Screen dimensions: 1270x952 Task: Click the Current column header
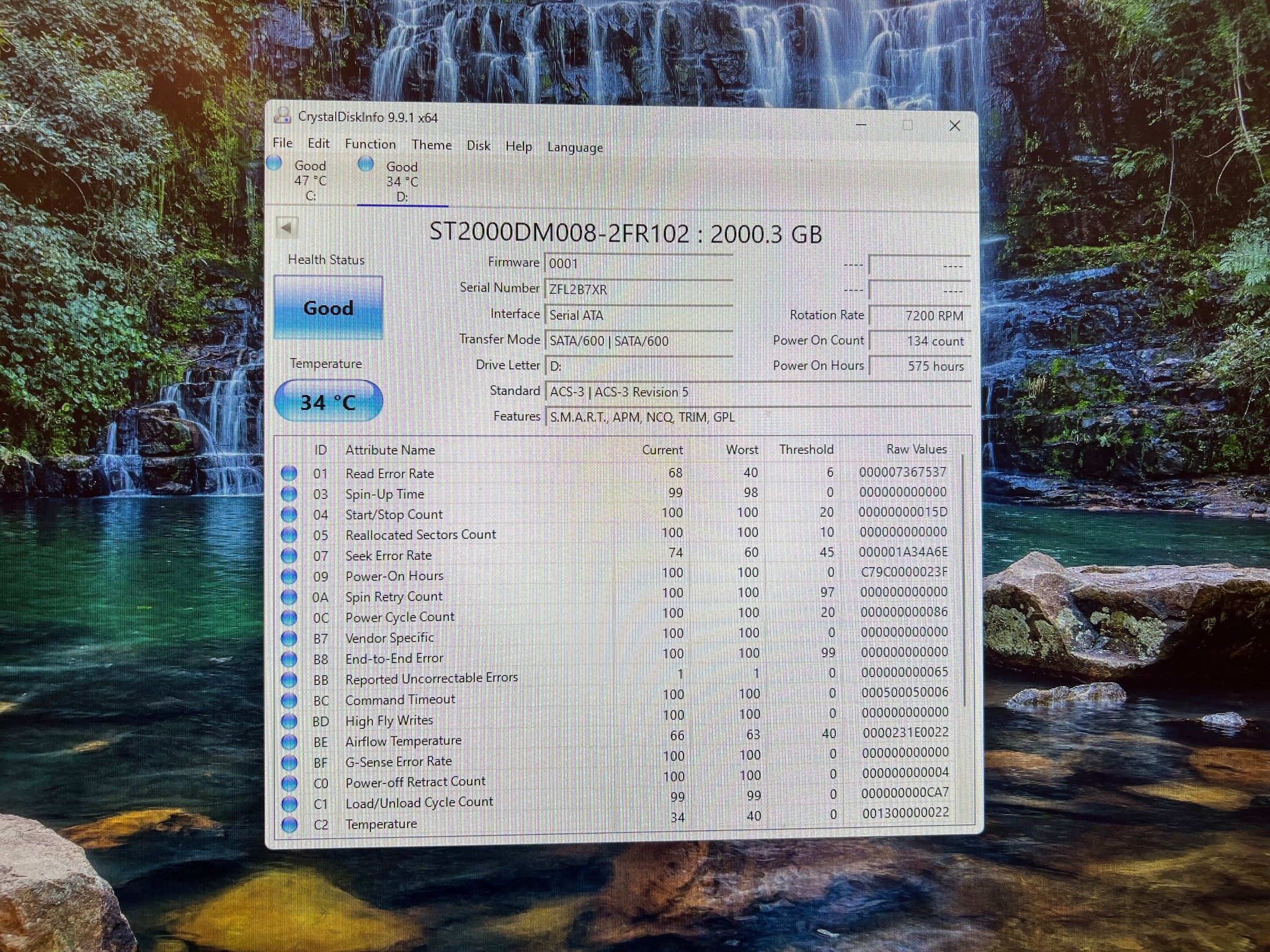[662, 450]
